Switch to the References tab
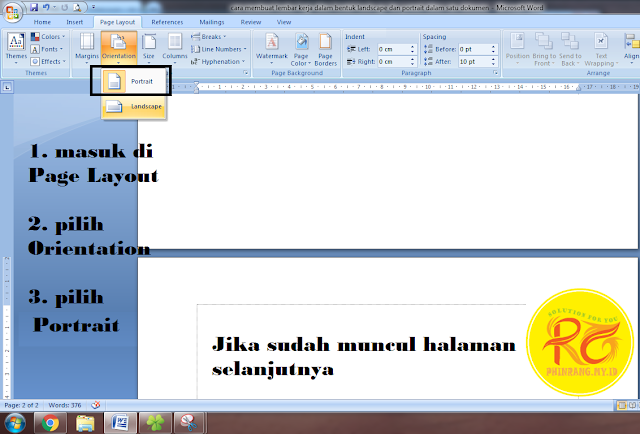 click(x=167, y=22)
